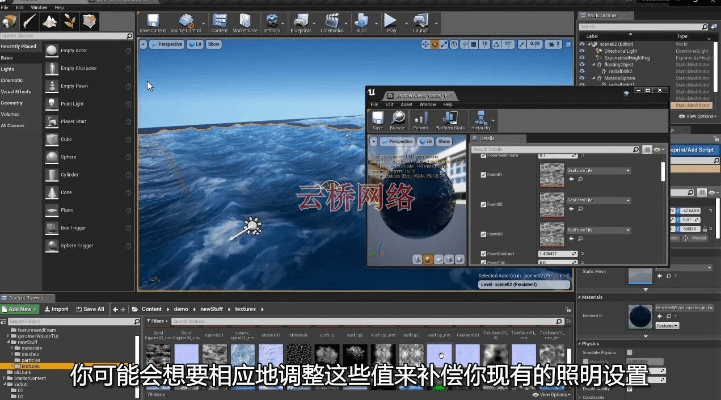Screen dimensions: 721x400
Task: Select the Visual Effects category in Place panel
Action: (x=16, y=91)
